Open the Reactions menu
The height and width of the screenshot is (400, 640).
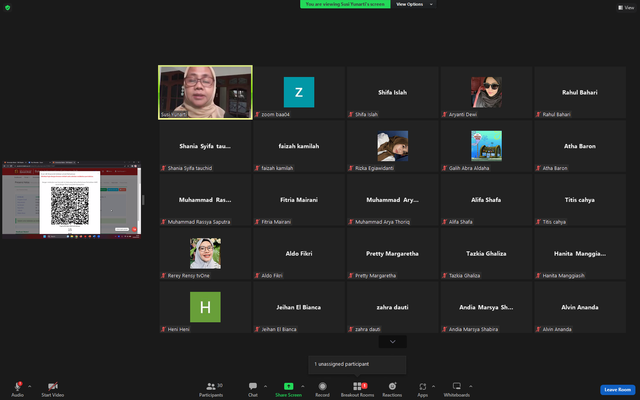[x=392, y=389]
